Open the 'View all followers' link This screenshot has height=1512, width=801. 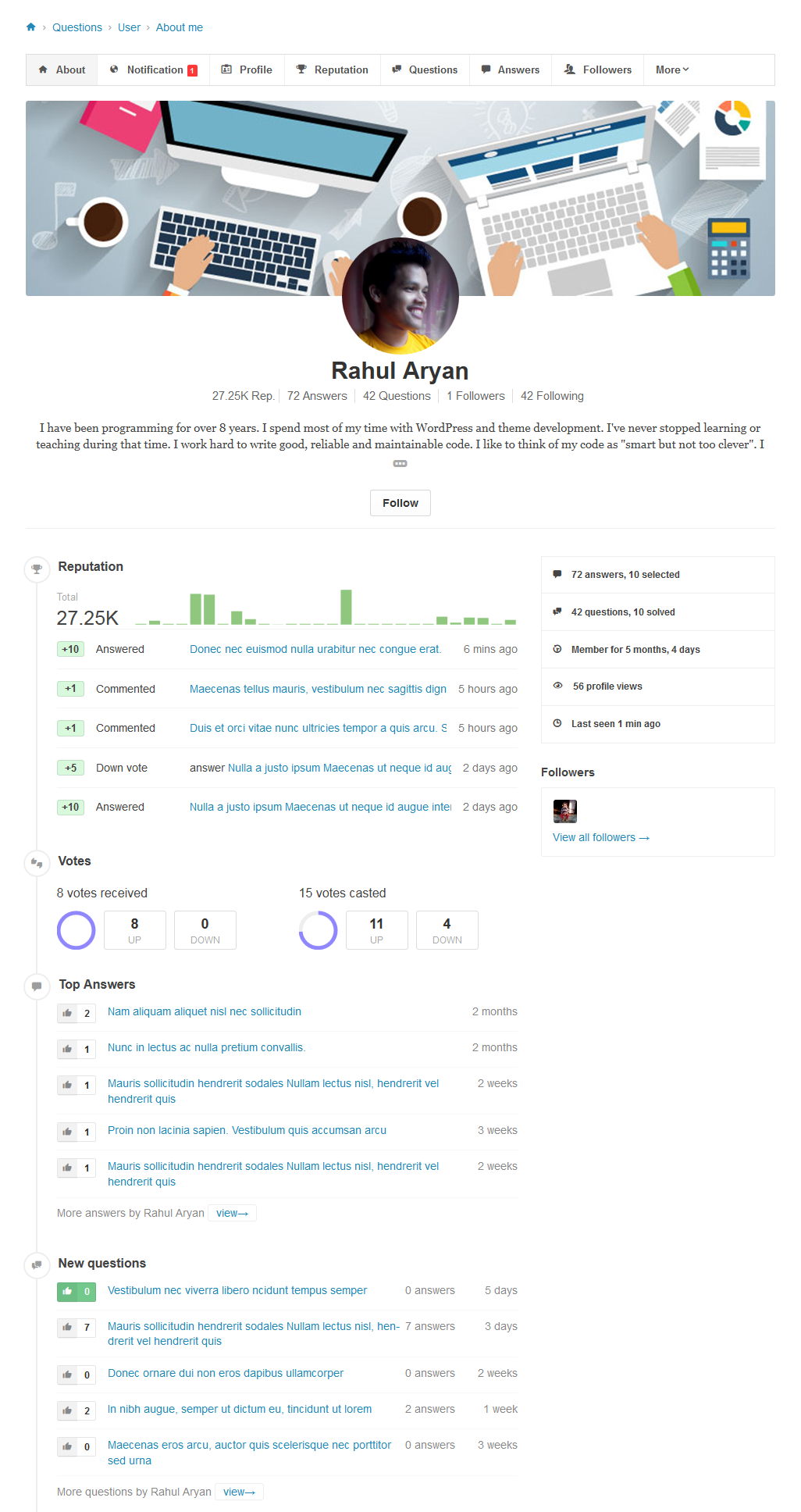click(x=601, y=837)
